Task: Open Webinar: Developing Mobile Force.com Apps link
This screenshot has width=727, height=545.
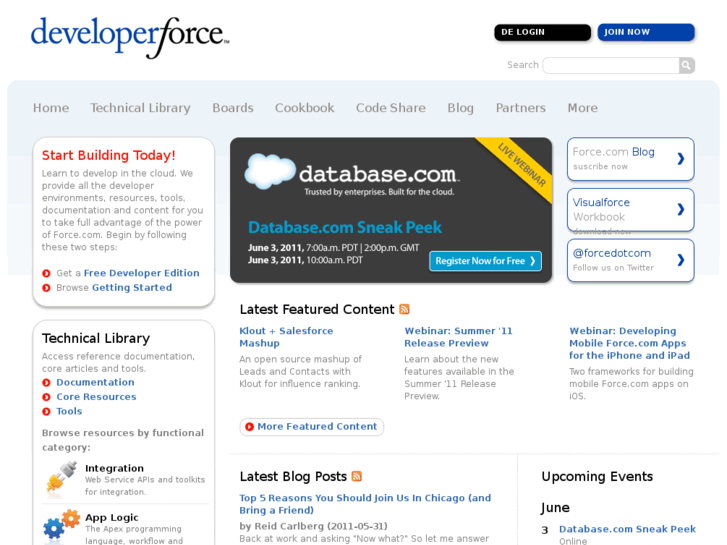Action: (630, 343)
